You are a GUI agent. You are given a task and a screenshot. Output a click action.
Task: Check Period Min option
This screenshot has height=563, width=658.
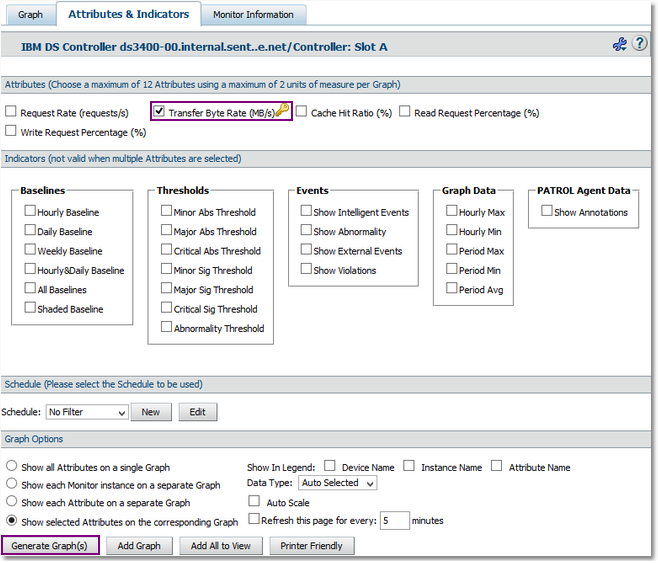point(452,268)
